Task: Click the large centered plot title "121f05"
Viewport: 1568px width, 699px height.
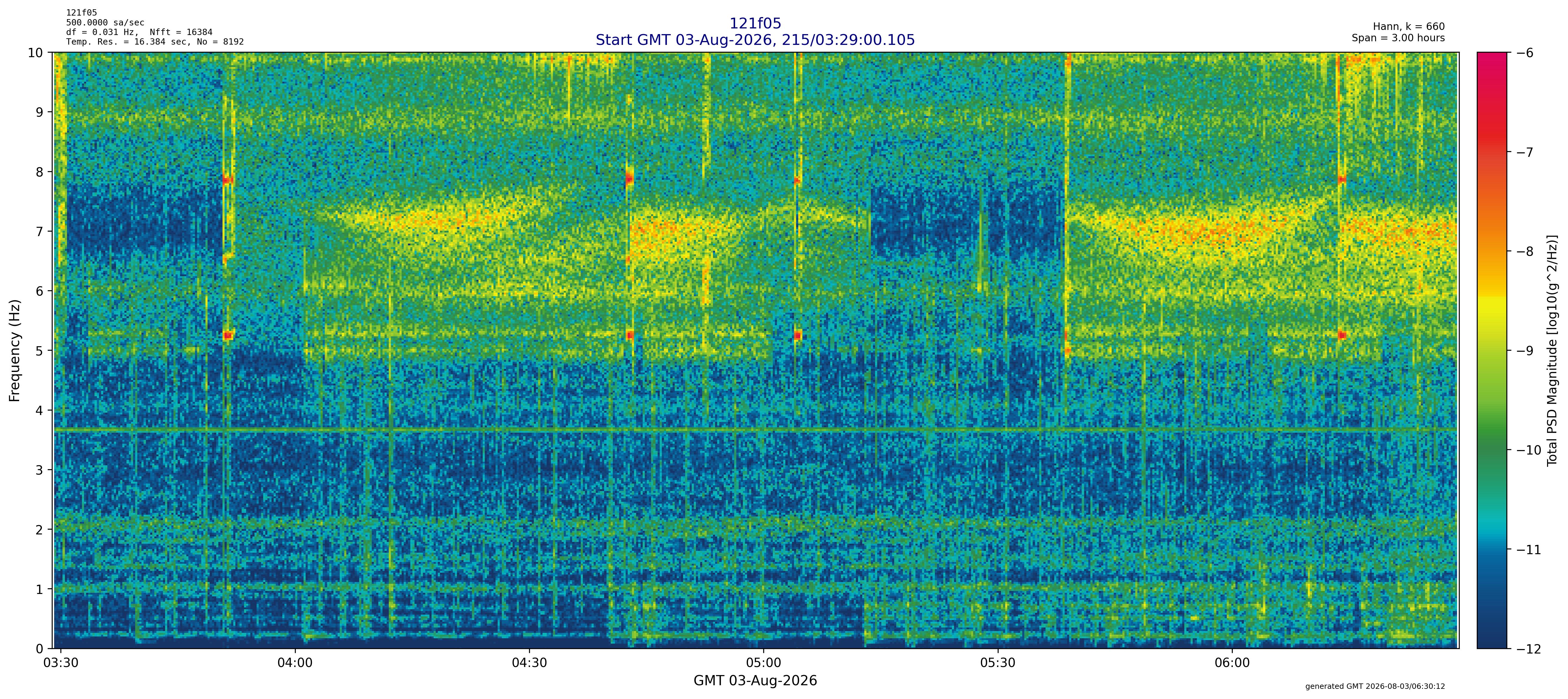Action: click(755, 23)
